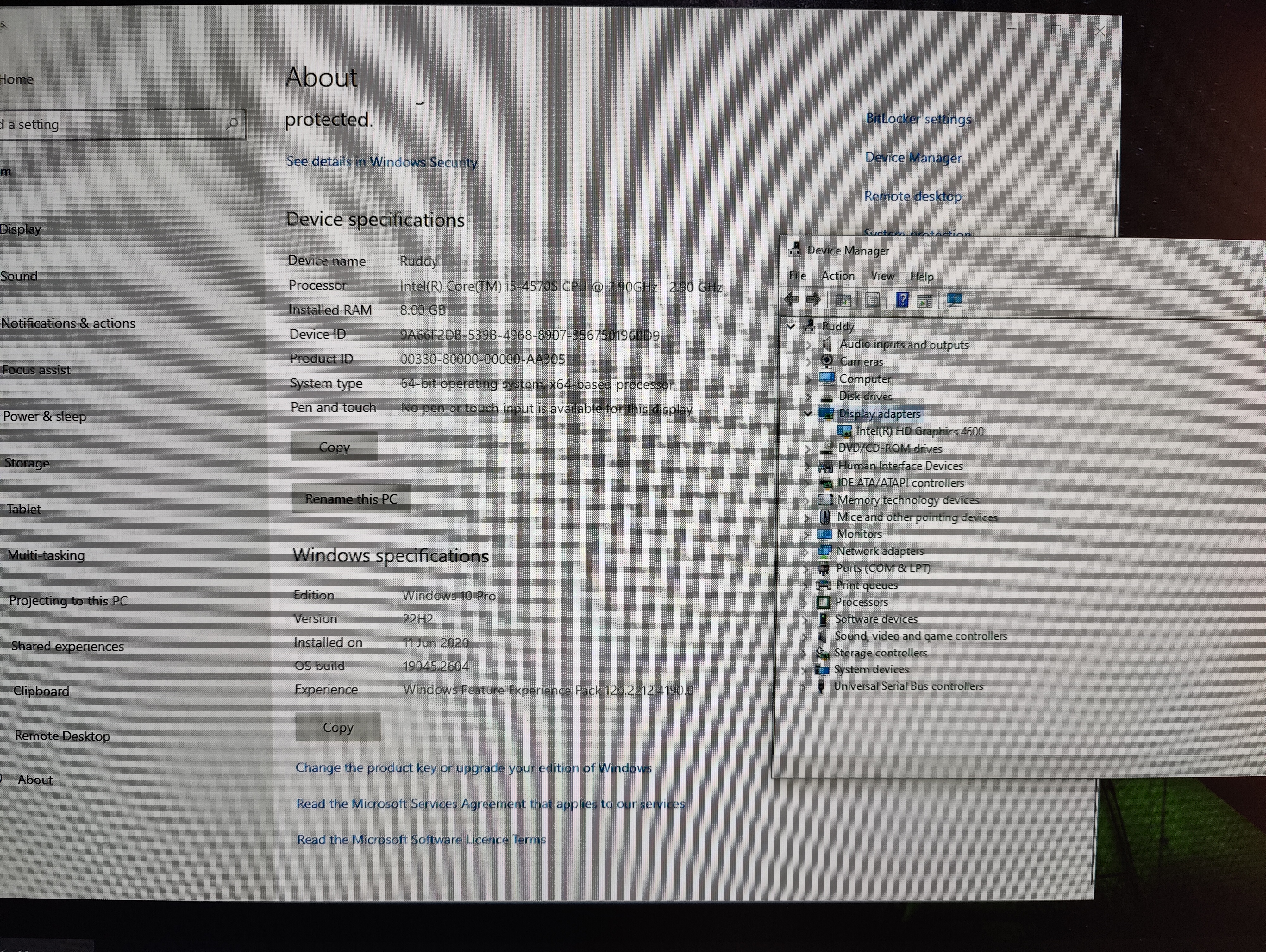Select the IDE ATA/ATAPI controllers icon
Screen dimensions: 1266x952
[x=825, y=483]
